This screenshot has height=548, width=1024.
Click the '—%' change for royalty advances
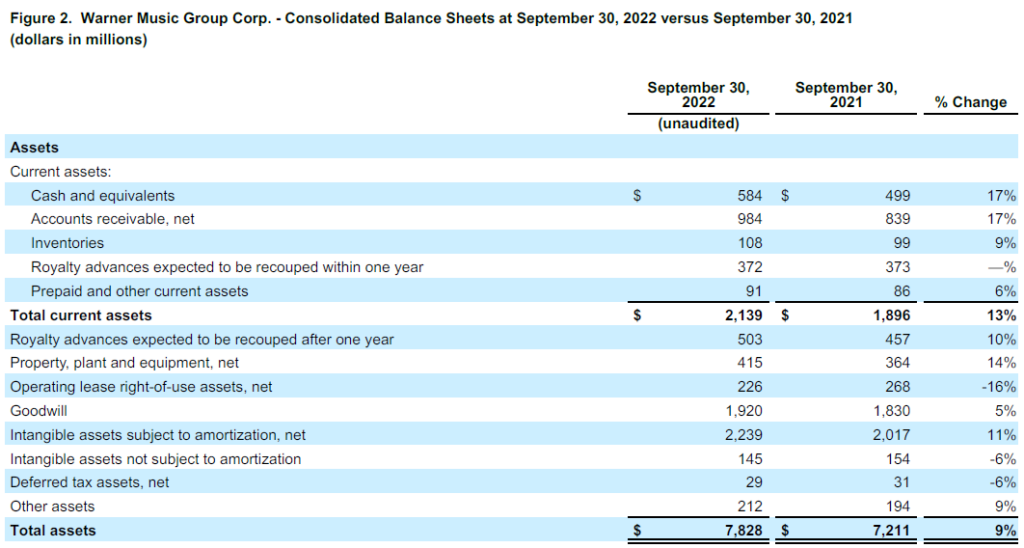point(1003,267)
